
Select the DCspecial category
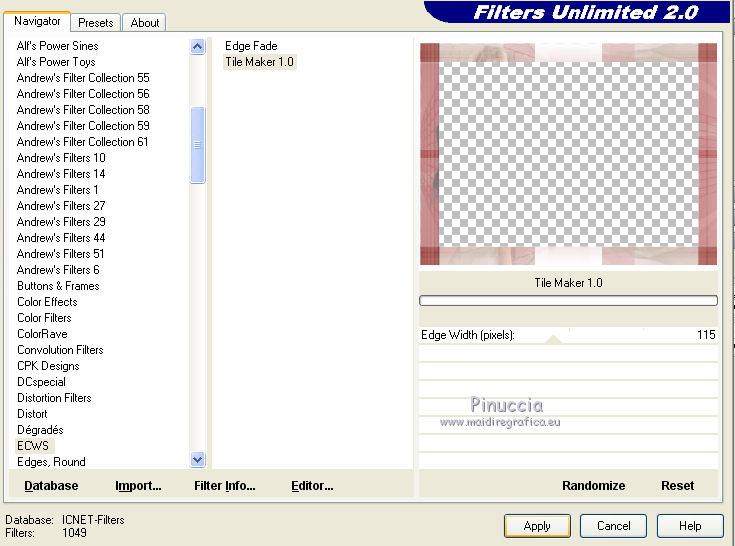point(41,382)
